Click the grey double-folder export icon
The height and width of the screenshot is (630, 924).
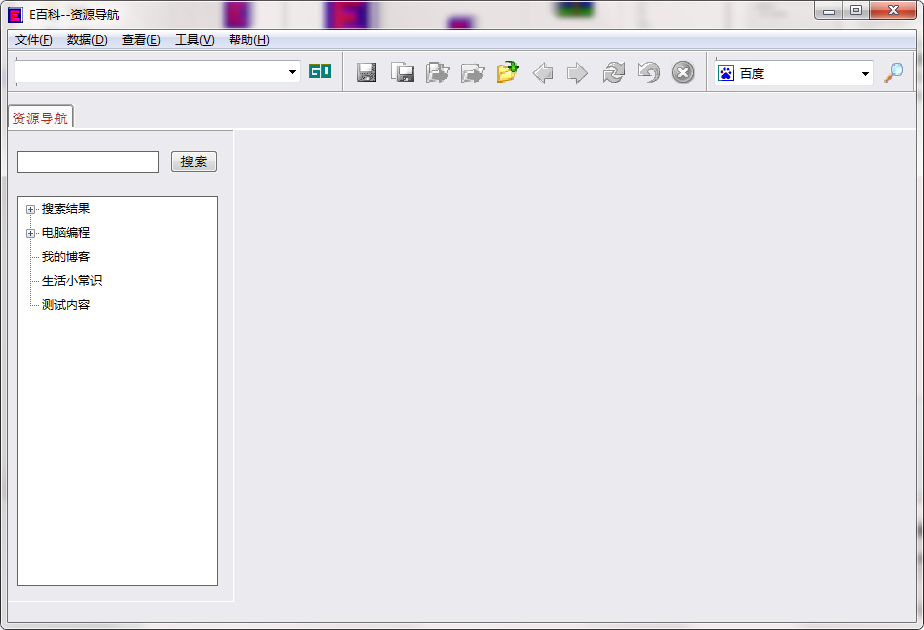pos(437,72)
